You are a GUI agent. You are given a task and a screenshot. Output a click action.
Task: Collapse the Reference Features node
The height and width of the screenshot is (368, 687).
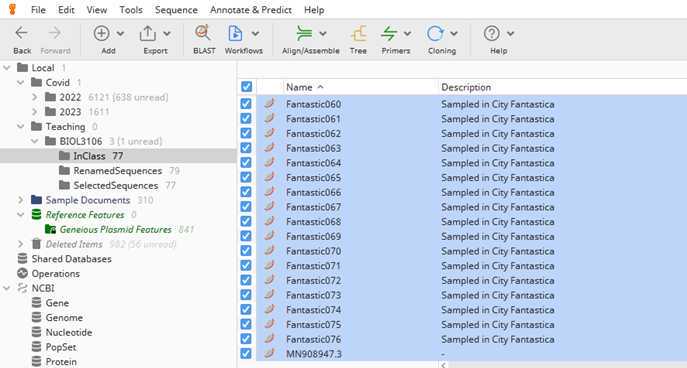[21, 215]
